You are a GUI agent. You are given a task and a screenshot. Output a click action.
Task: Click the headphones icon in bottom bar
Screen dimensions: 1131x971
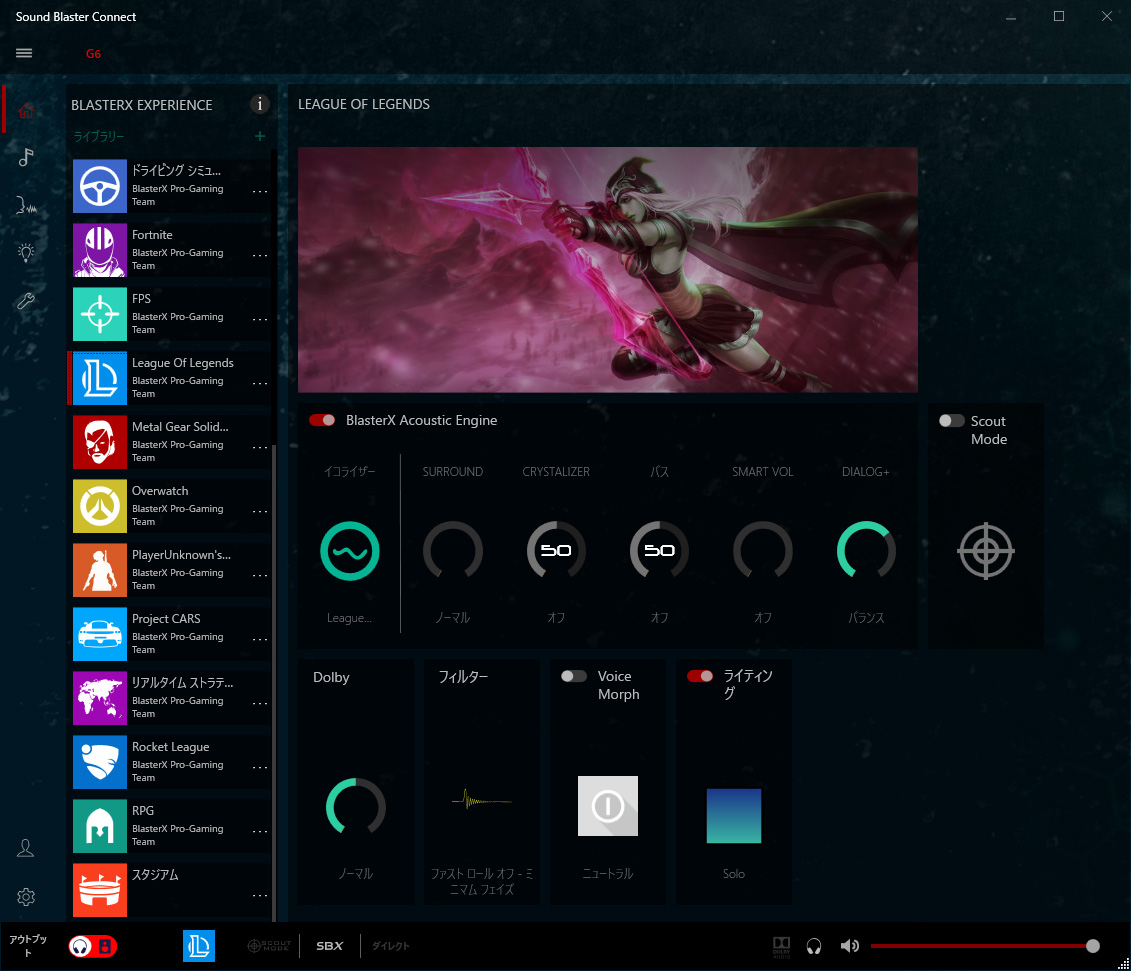click(814, 946)
